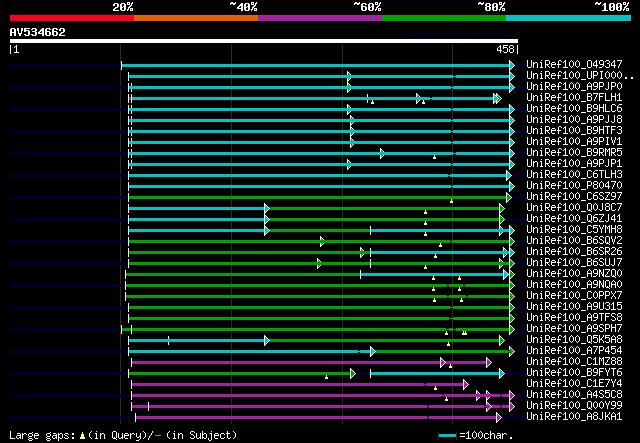Select UniRef100_B9RMR5 entry label
The image size is (640, 443).
coord(574,153)
